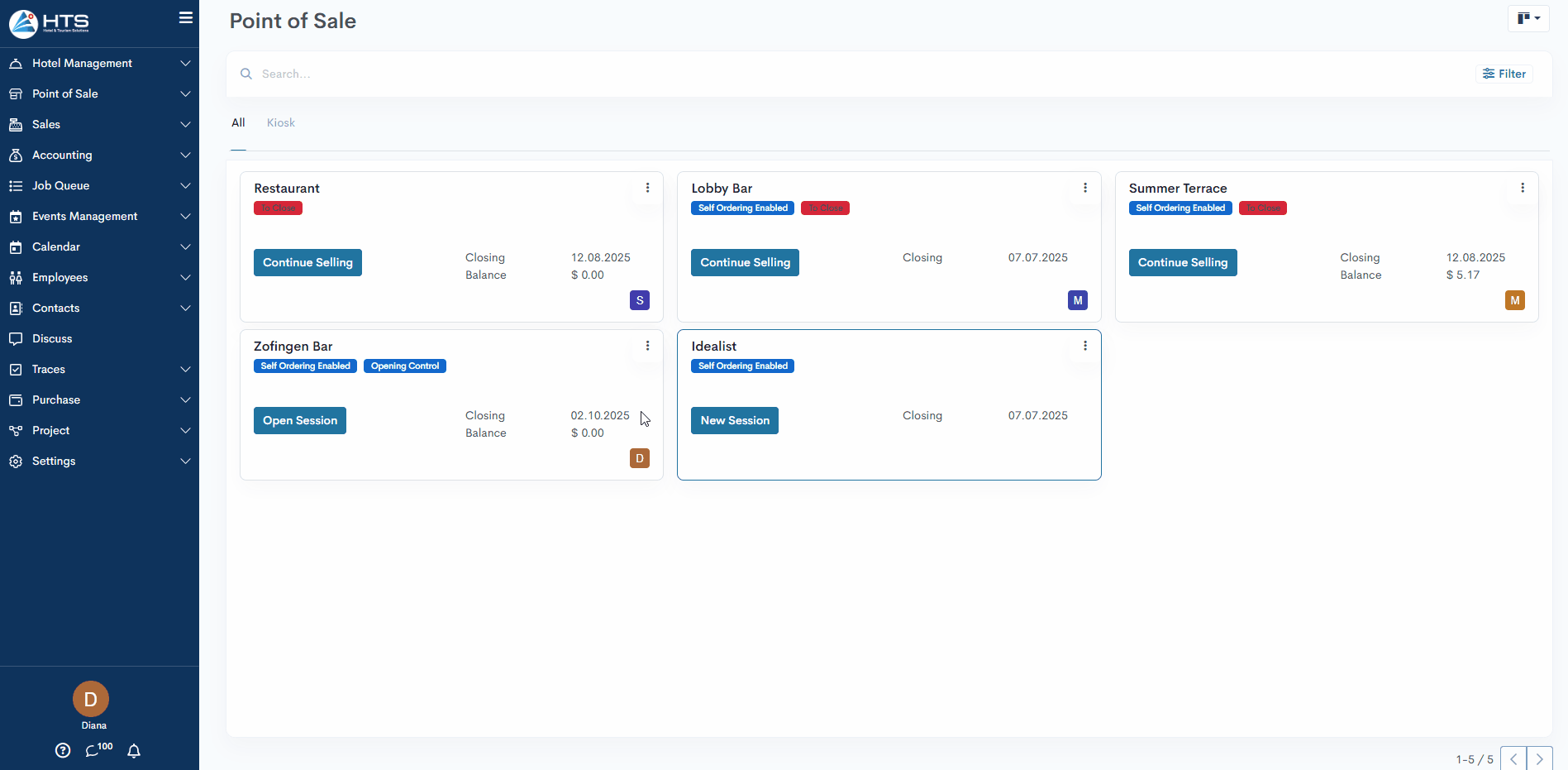Click Continue Selling on Lobby Bar
This screenshot has width=1568, height=770.
[x=745, y=262]
